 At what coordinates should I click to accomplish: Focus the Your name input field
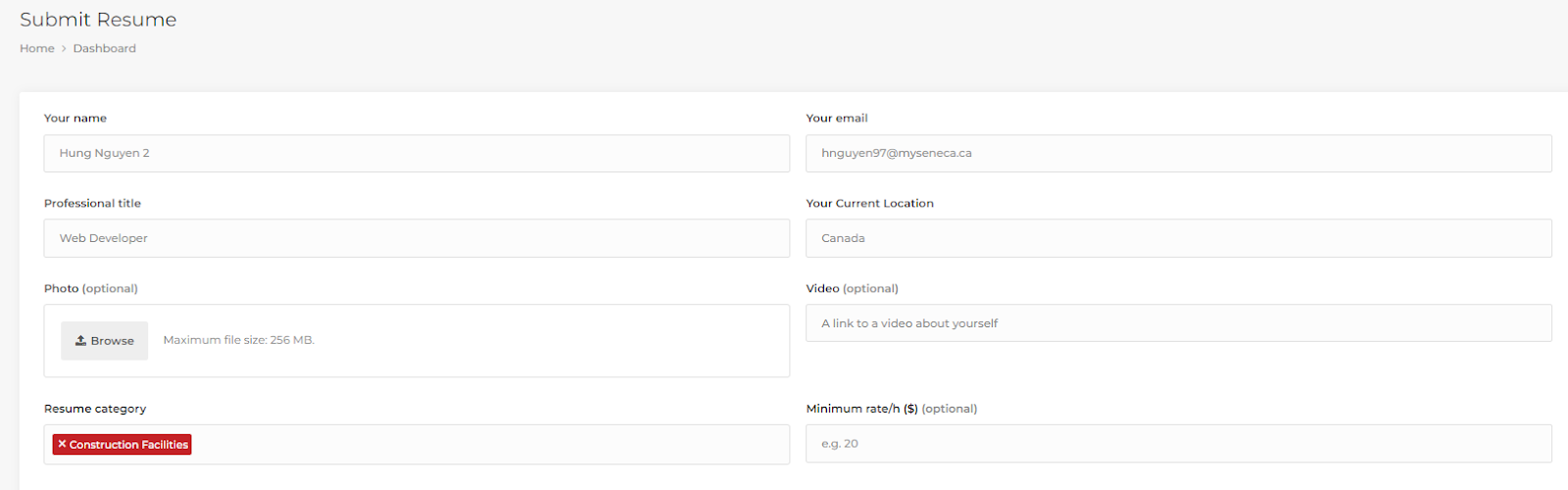pyautogui.click(x=416, y=153)
